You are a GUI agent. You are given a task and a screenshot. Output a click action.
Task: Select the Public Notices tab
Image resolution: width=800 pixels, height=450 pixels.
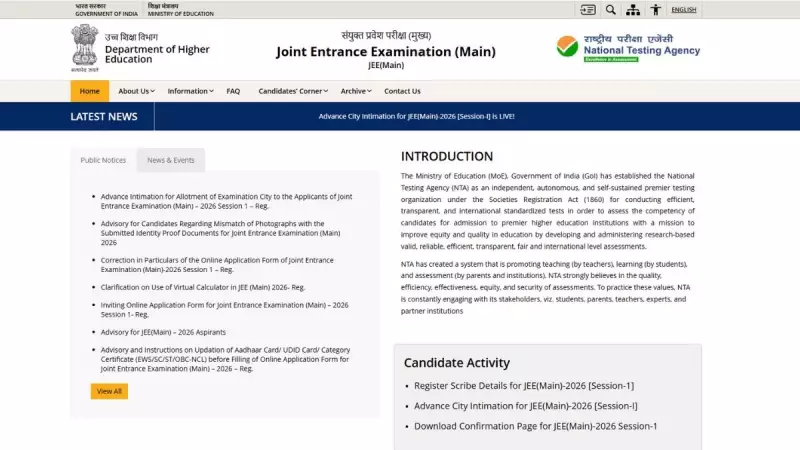(x=103, y=160)
